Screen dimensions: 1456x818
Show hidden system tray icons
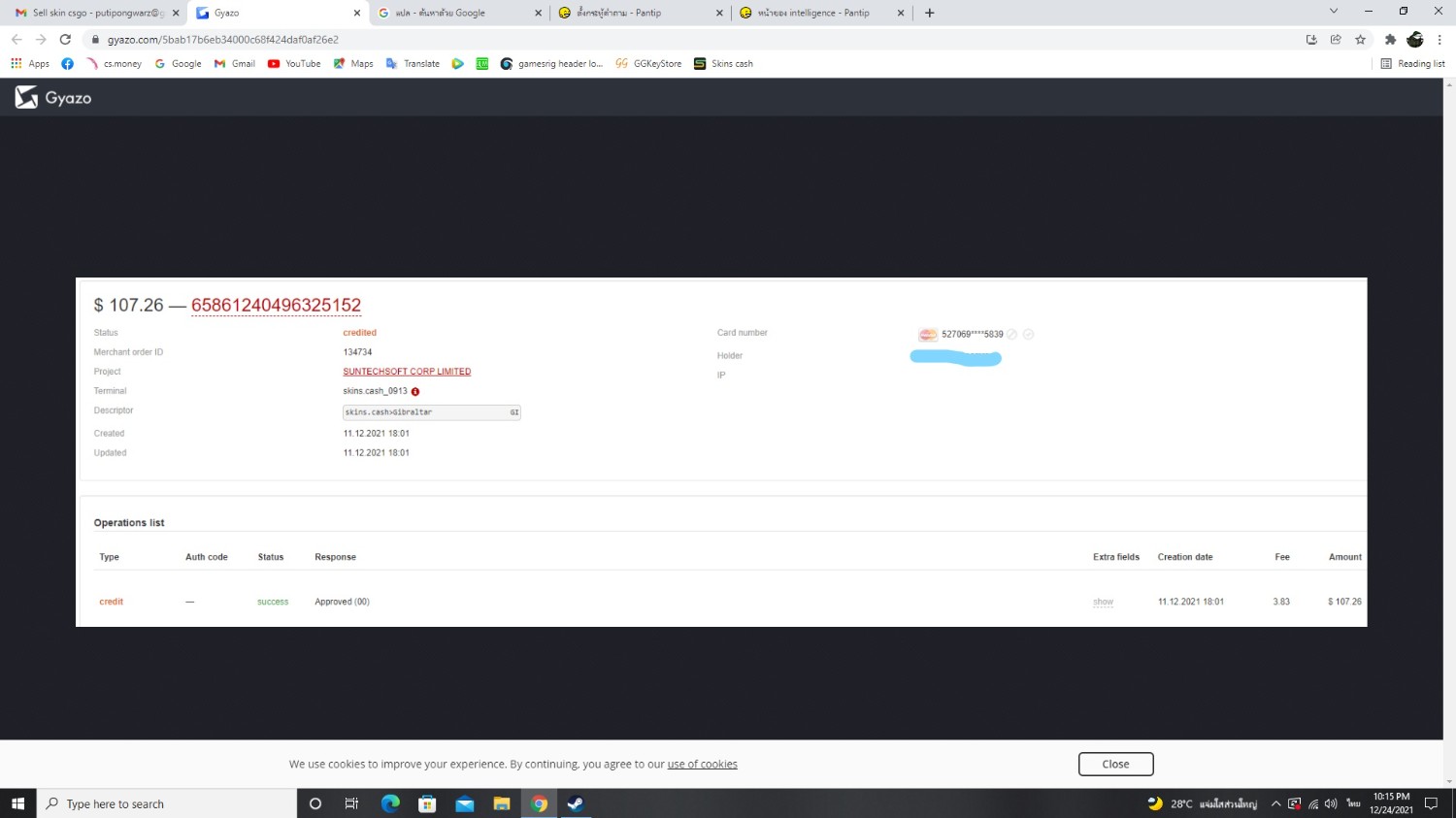click(1275, 803)
